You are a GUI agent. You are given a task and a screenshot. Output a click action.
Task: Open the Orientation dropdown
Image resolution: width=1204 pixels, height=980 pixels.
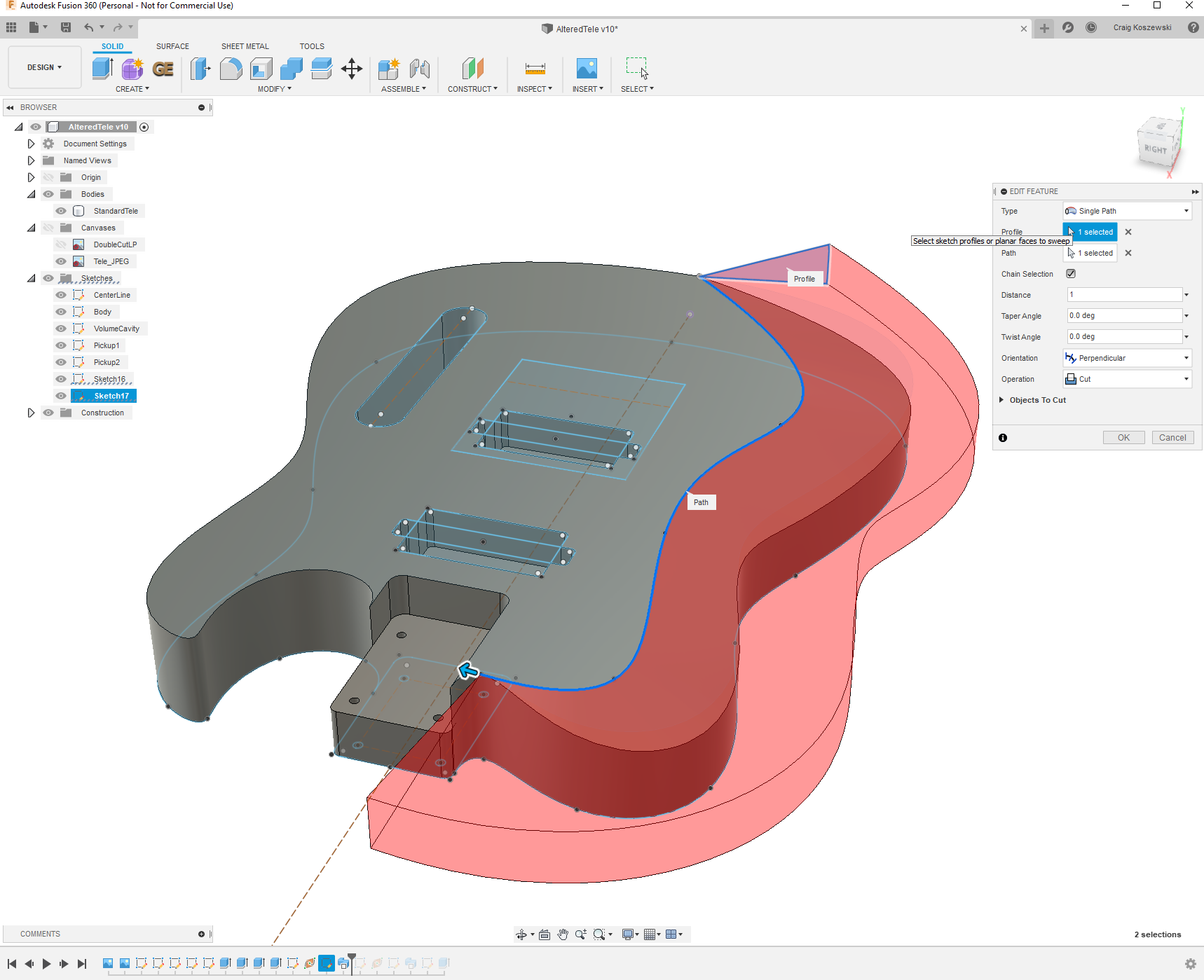point(1127,358)
